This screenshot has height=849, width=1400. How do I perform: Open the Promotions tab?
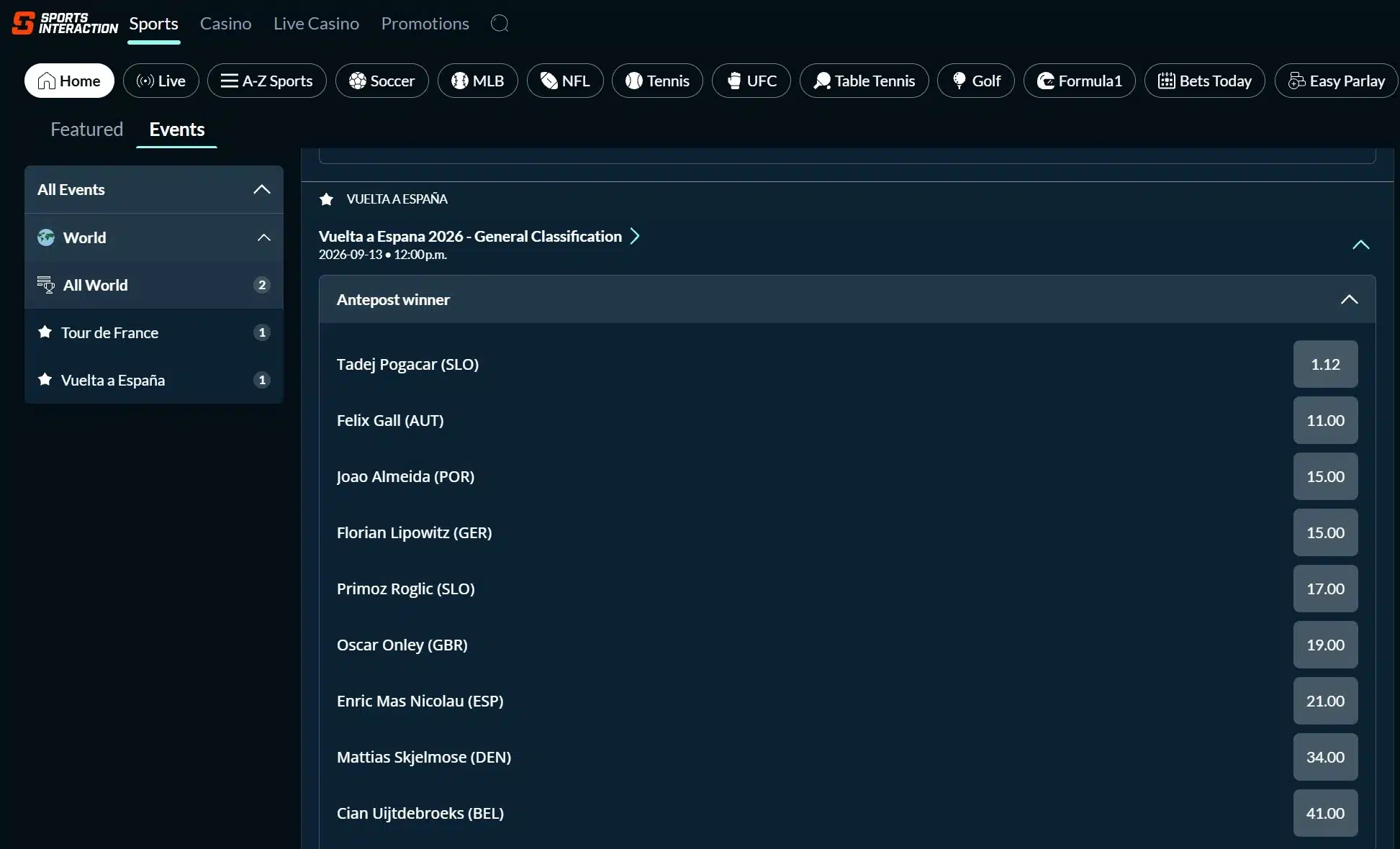pyautogui.click(x=425, y=24)
